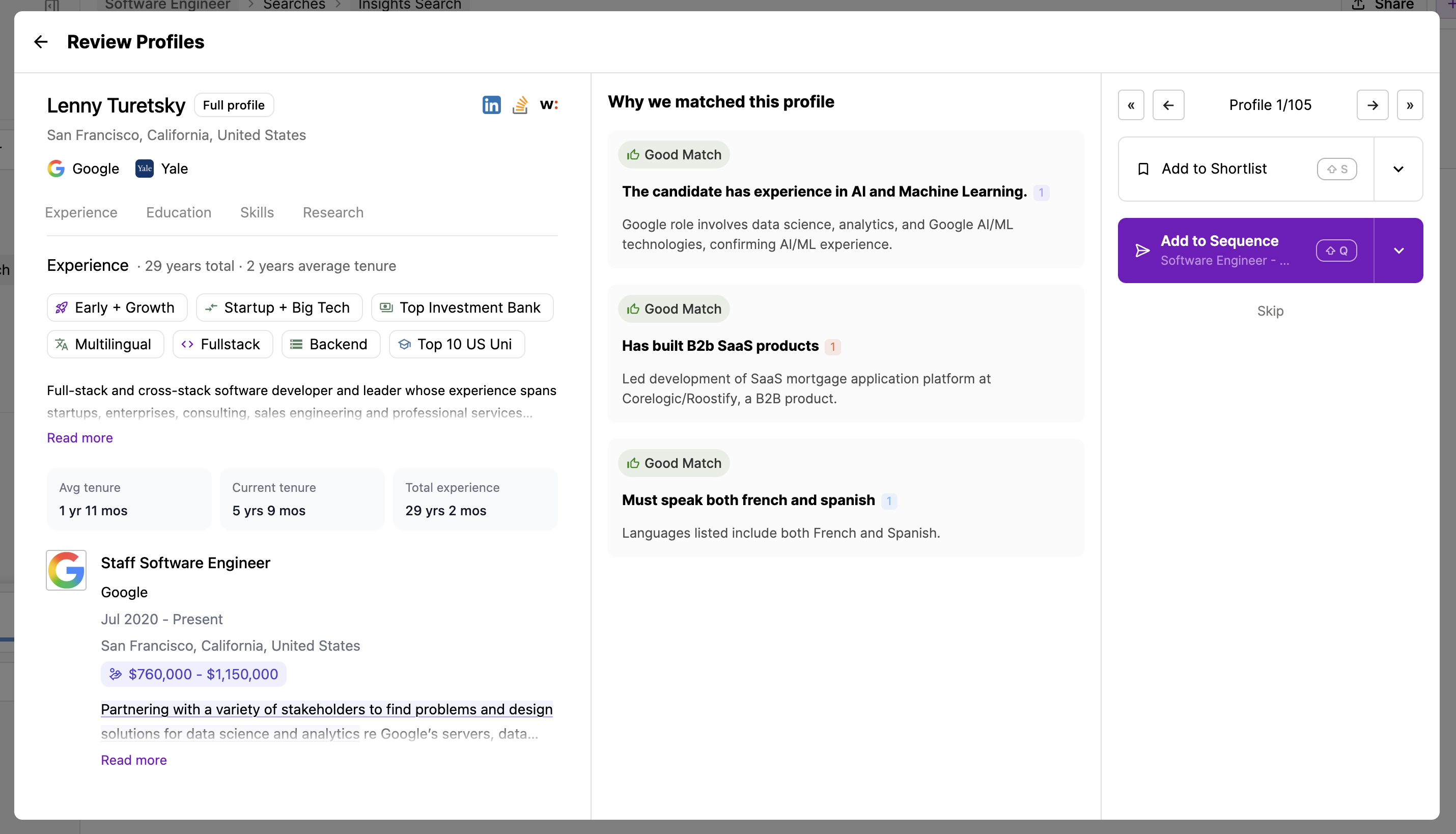This screenshot has width=1456, height=834.
Task: Click the Software Engineer breadcrumb in the background page
Action: pos(167,5)
